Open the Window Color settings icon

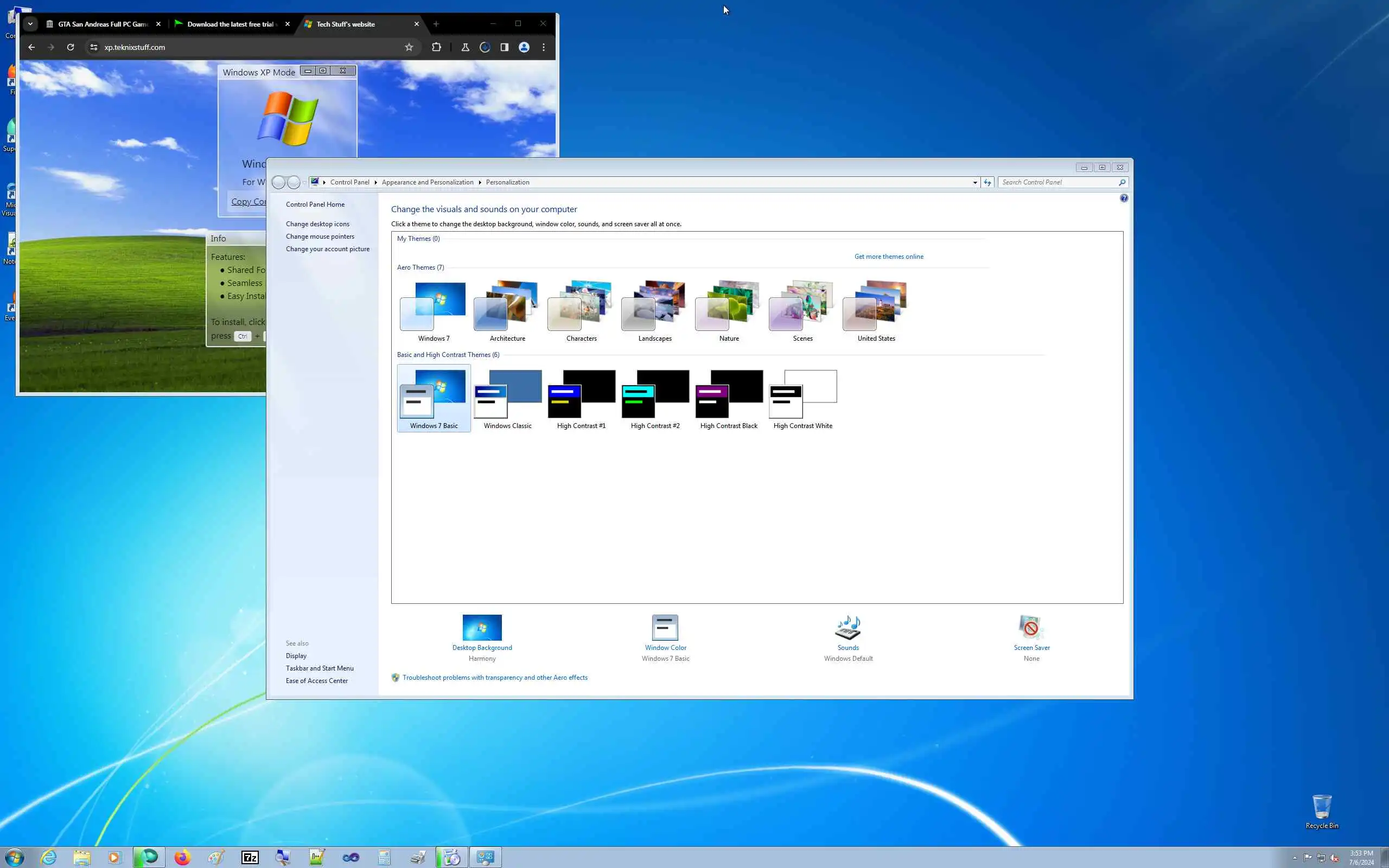665,628
